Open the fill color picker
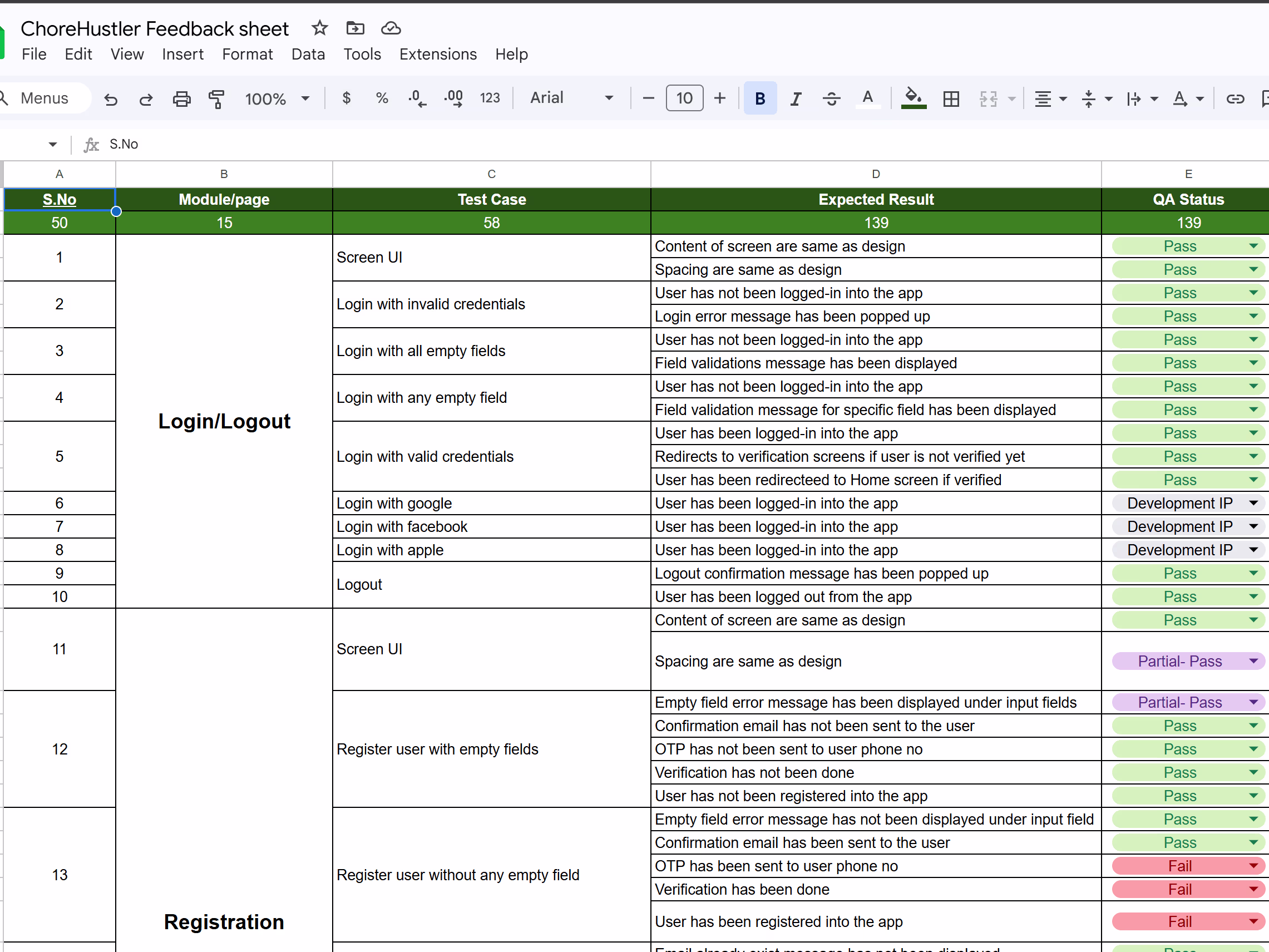The image size is (1269, 952). (914, 98)
